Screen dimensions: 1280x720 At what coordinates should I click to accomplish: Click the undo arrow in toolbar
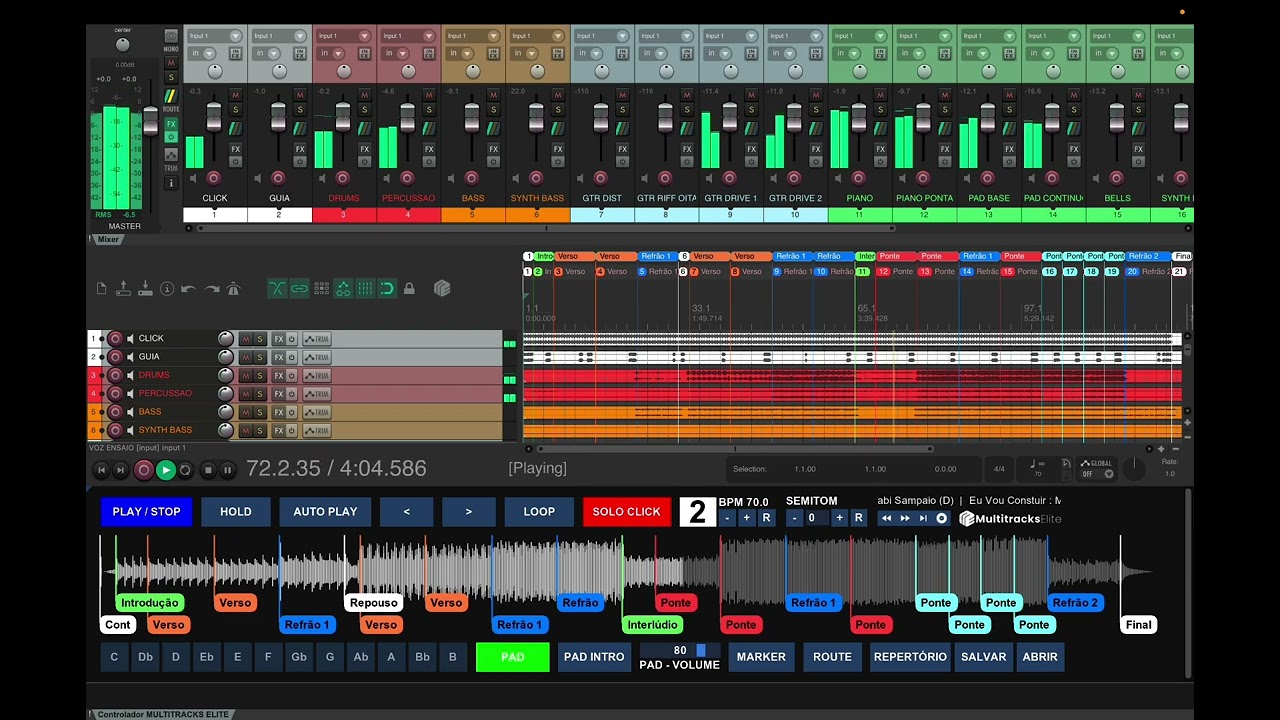coord(189,289)
